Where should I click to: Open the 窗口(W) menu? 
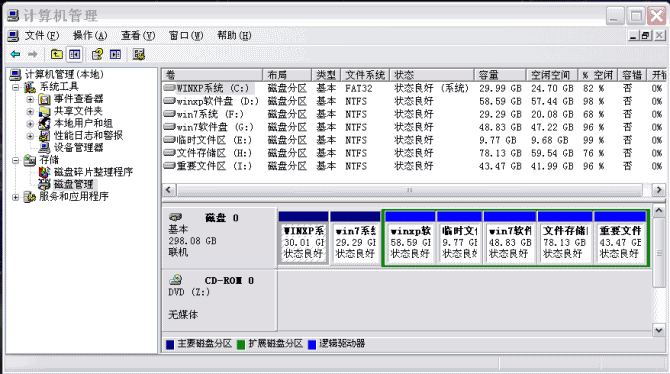pyautogui.click(x=186, y=35)
